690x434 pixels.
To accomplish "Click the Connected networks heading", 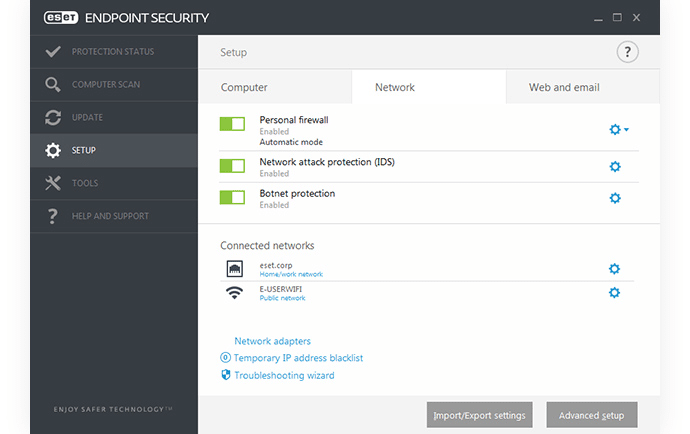I will 267,246.
